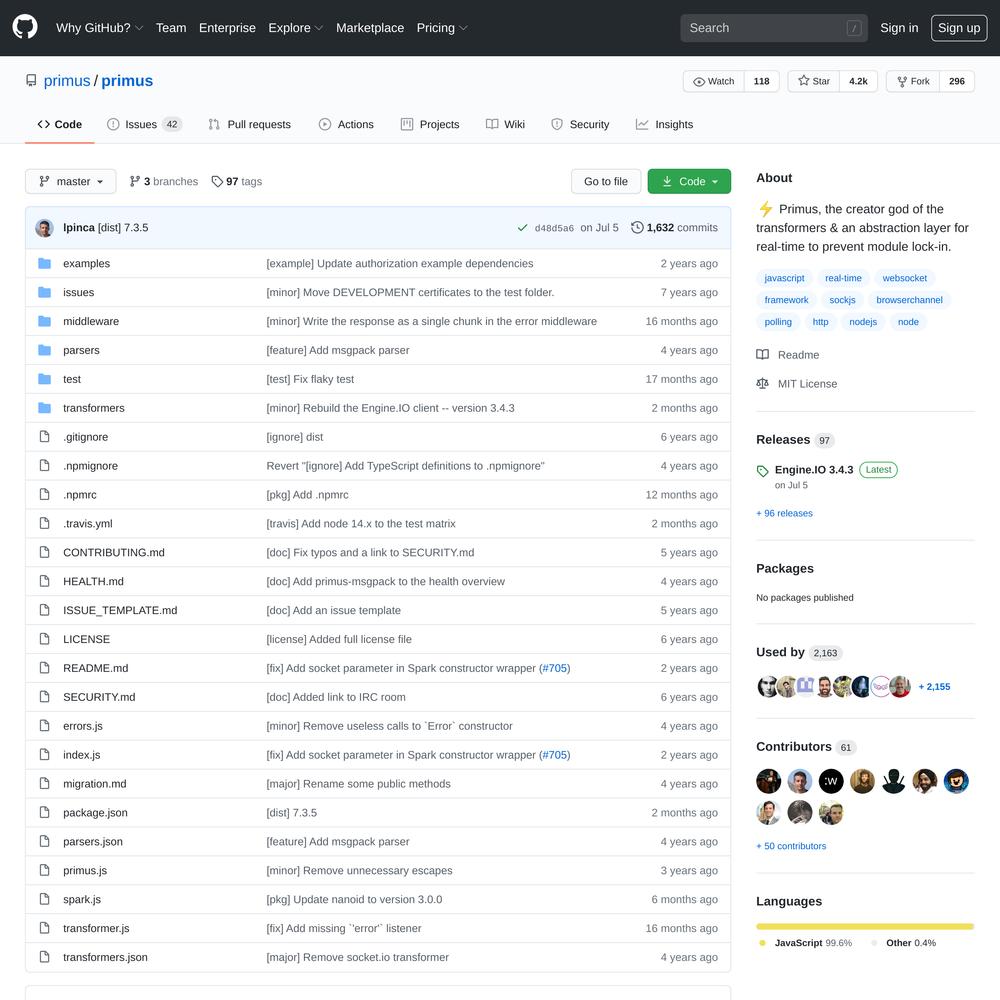The image size is (1000, 1000).
Task: Open the + 50 contributors link
Action: [x=791, y=846]
